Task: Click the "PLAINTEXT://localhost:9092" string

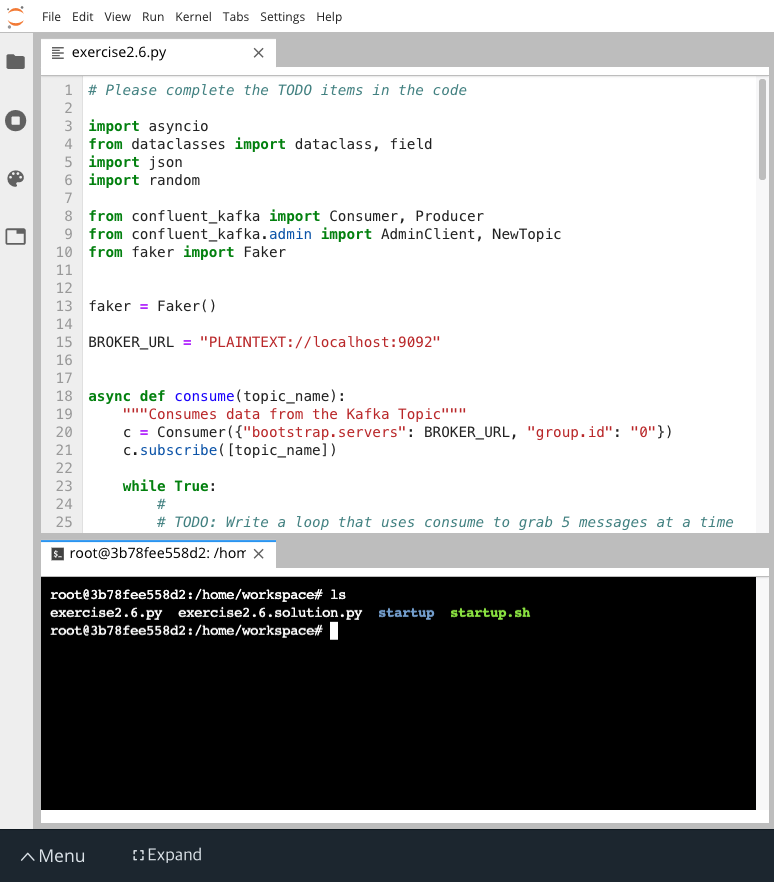Action: [x=320, y=342]
